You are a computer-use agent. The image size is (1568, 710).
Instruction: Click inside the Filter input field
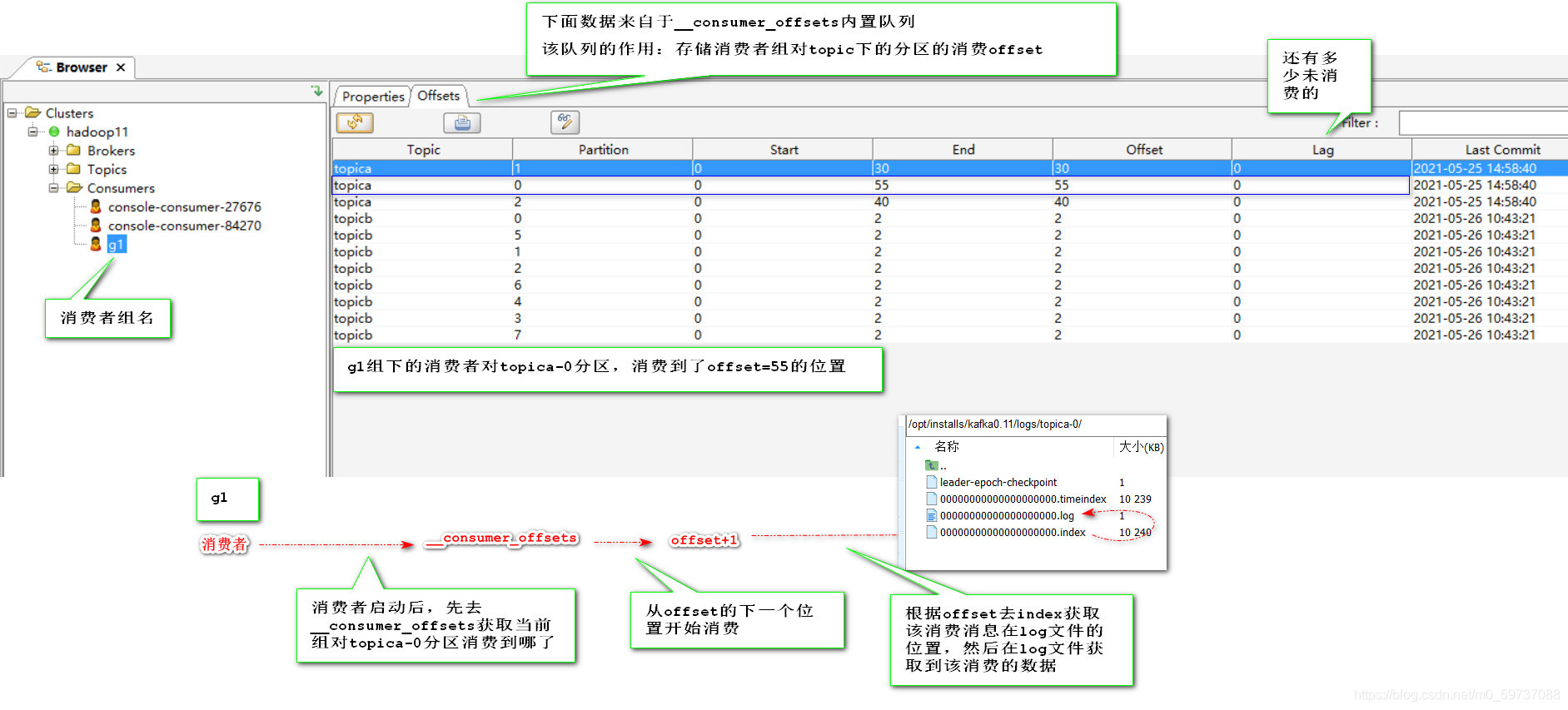coord(1483,123)
